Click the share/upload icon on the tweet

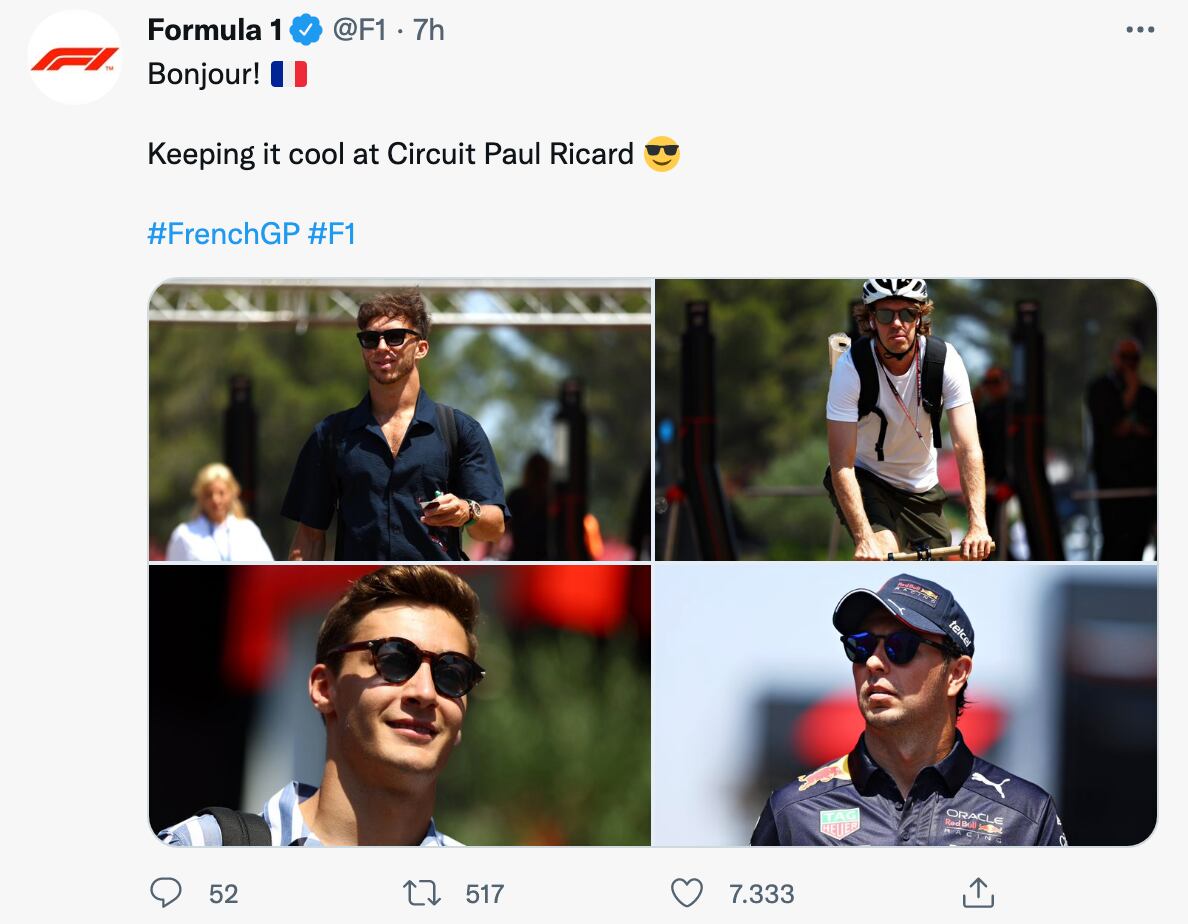[976, 894]
